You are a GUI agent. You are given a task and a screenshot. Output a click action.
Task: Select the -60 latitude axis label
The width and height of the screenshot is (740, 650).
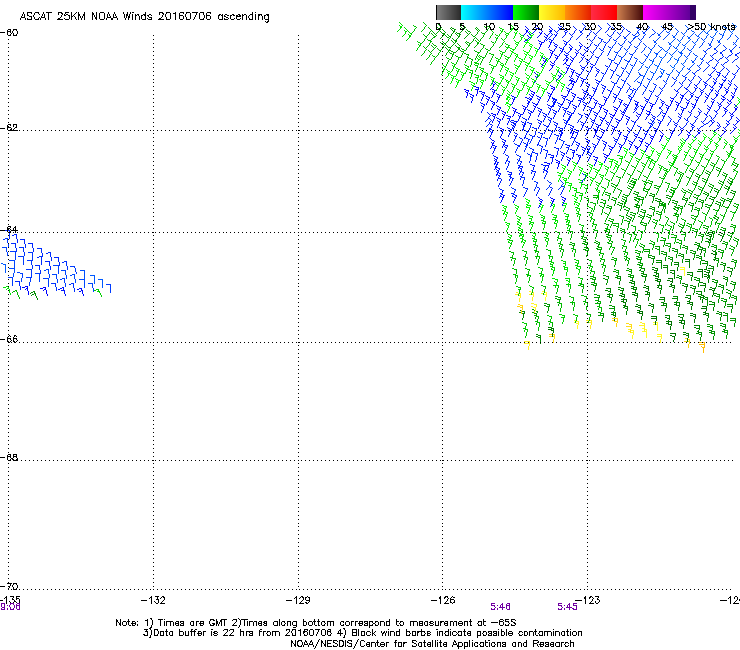9,33
